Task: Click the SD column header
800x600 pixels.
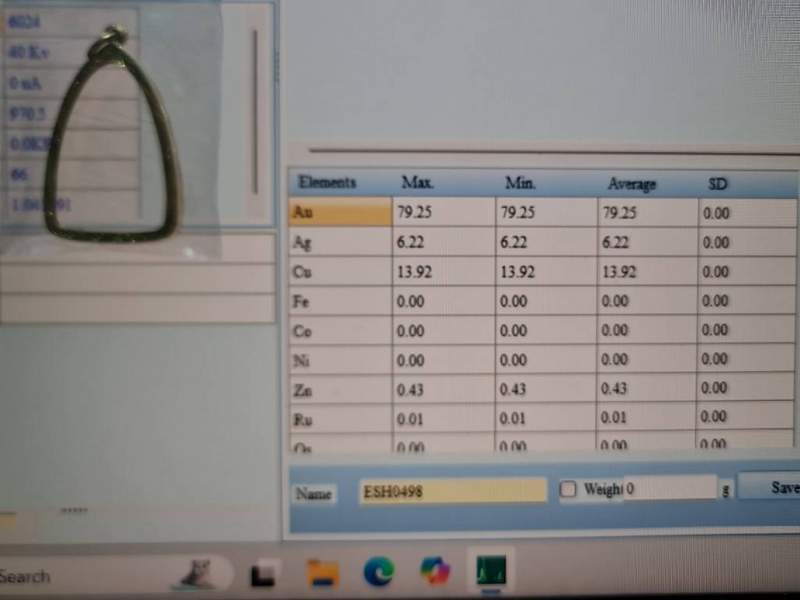Action: pyautogui.click(x=717, y=184)
